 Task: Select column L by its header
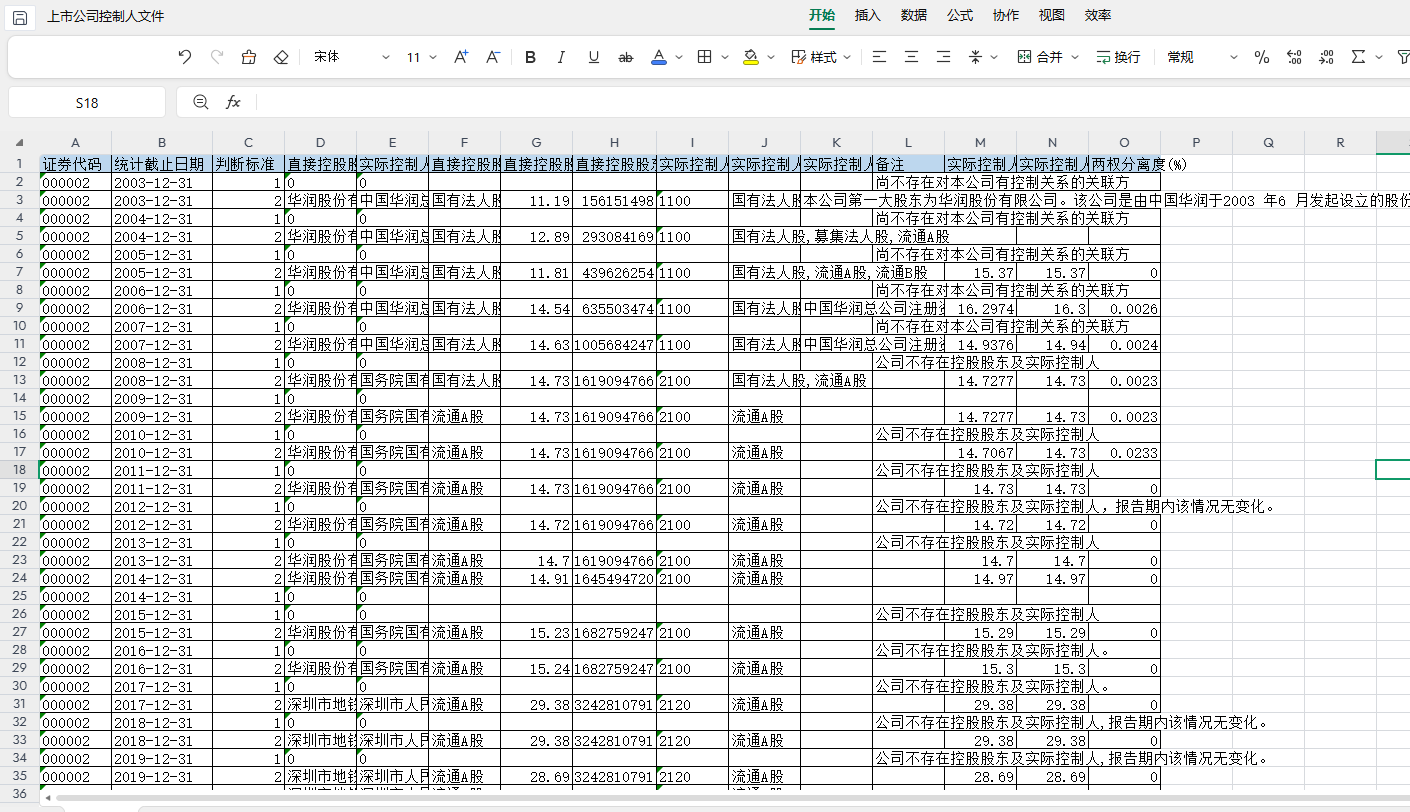909,142
